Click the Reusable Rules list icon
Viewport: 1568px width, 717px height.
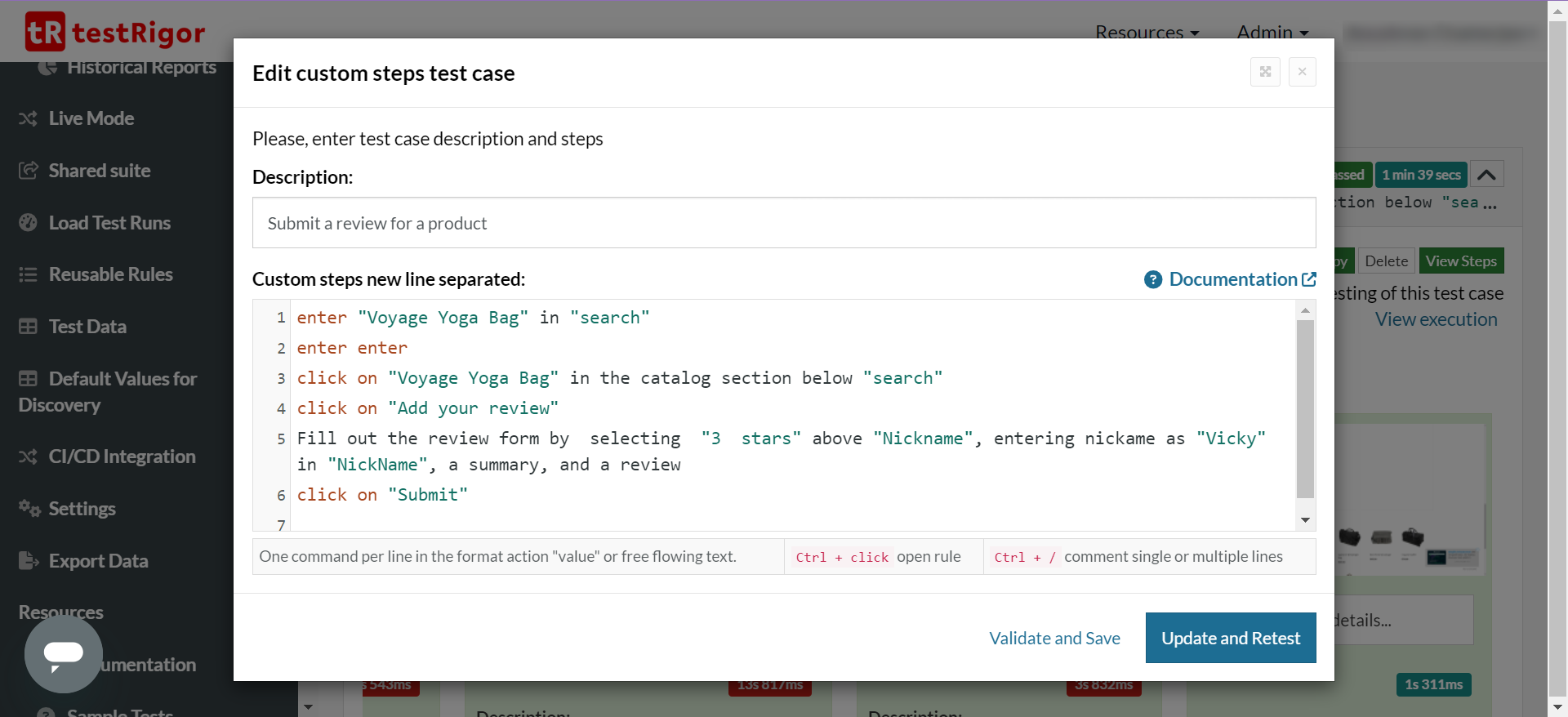tap(28, 274)
